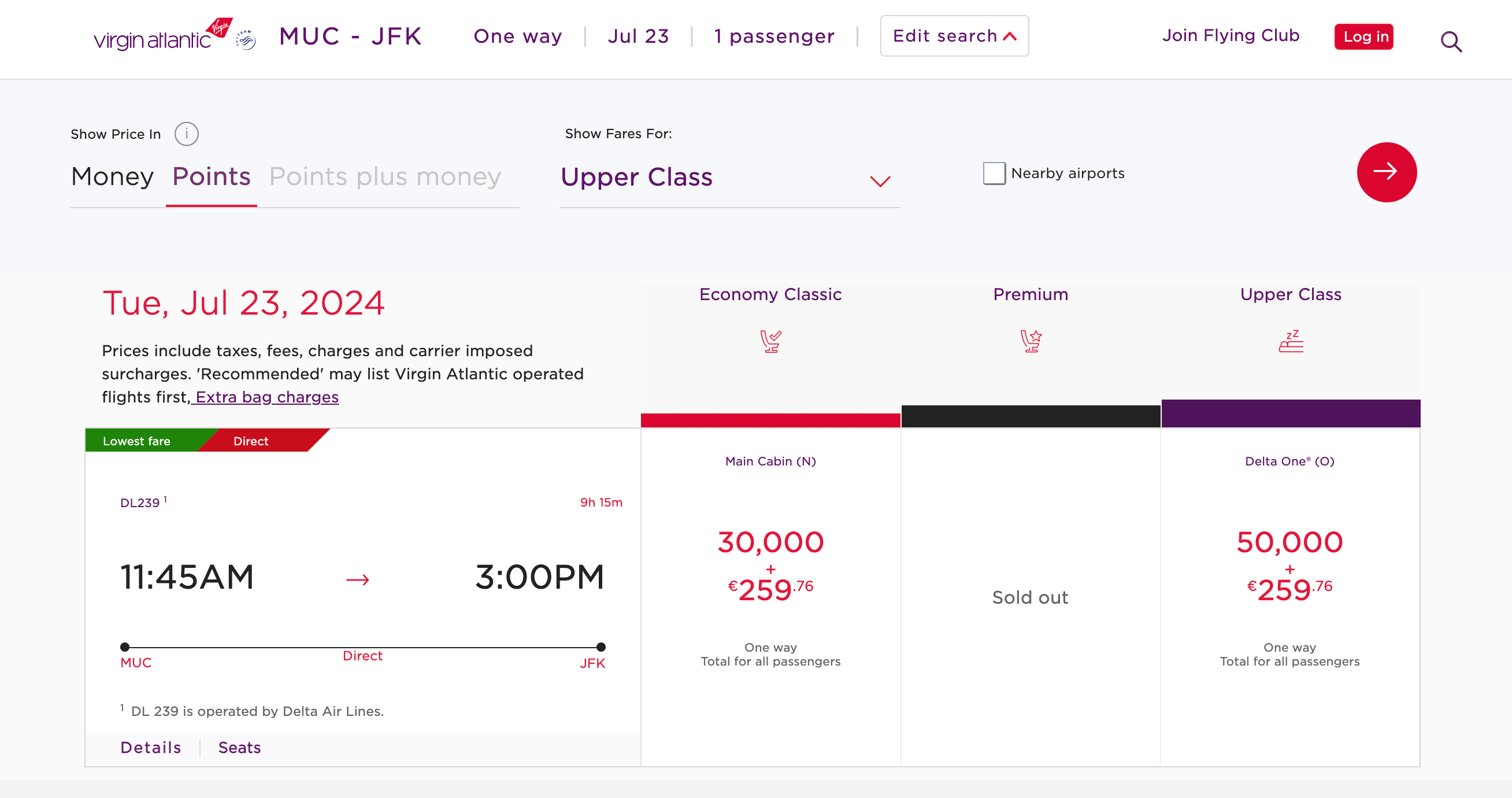Image resolution: width=1512 pixels, height=798 pixels.
Task: View Details for flight DL239
Action: 150,748
